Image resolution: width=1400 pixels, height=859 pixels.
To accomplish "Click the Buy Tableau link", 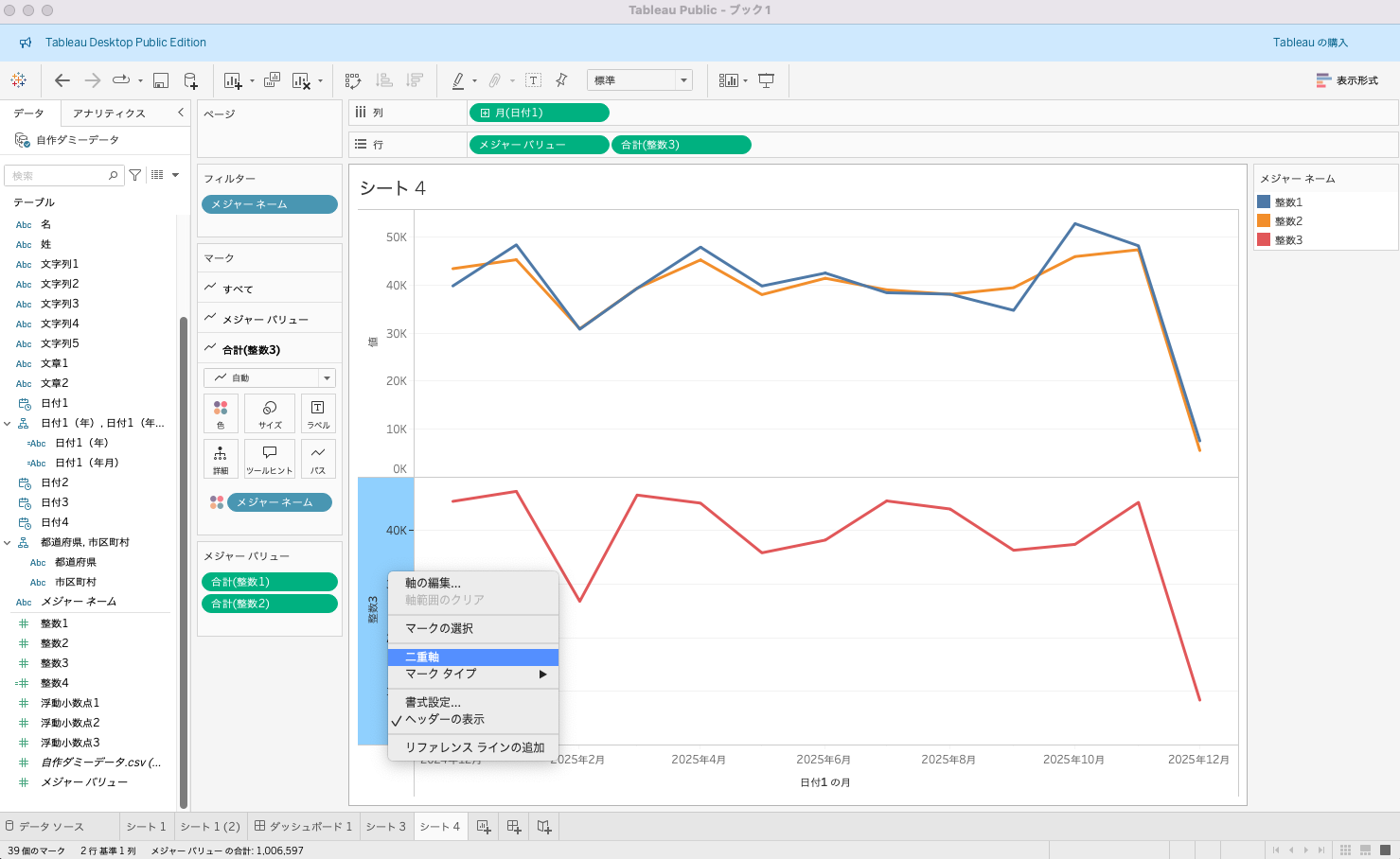I will click(x=1310, y=43).
